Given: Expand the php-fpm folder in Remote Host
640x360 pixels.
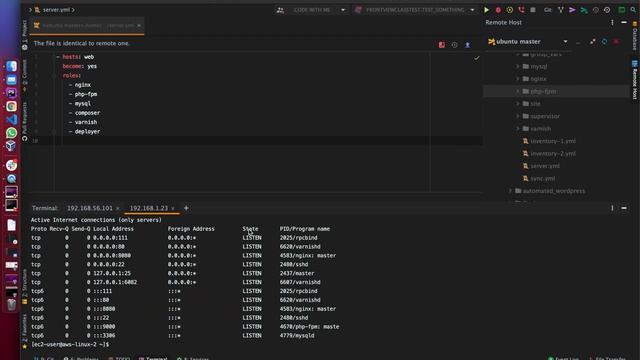Looking at the screenshot, I should [x=518, y=91].
